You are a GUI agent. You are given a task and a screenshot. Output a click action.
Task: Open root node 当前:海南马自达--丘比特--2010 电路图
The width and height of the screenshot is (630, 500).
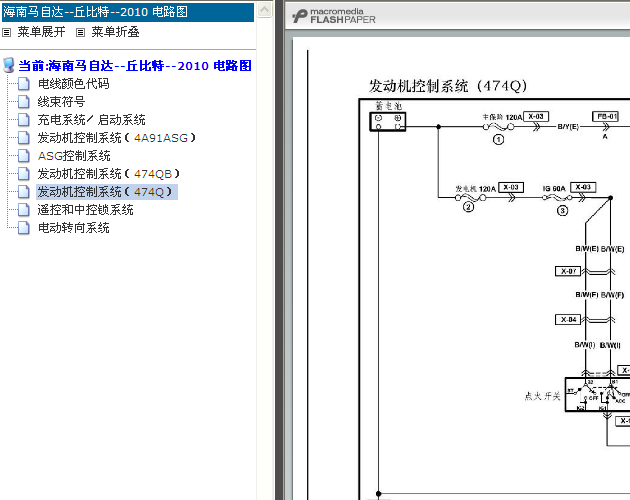click(x=135, y=66)
